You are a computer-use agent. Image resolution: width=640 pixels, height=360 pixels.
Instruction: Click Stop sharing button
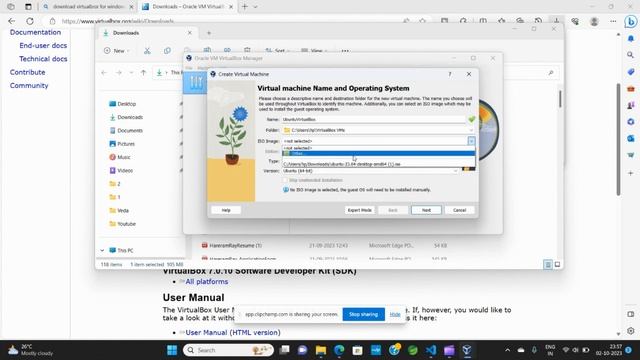pyautogui.click(x=363, y=314)
